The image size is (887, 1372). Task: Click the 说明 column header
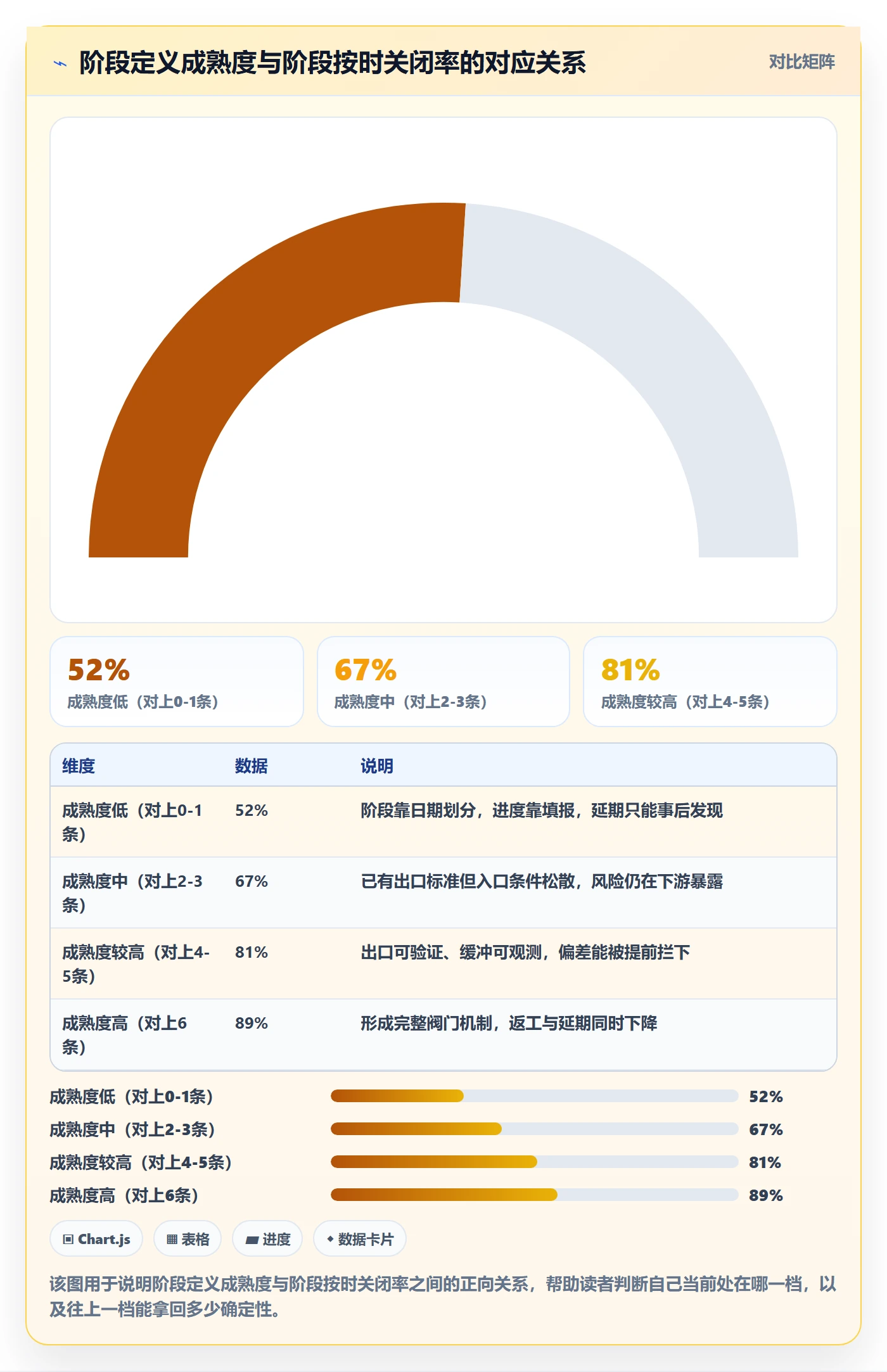[x=377, y=766]
